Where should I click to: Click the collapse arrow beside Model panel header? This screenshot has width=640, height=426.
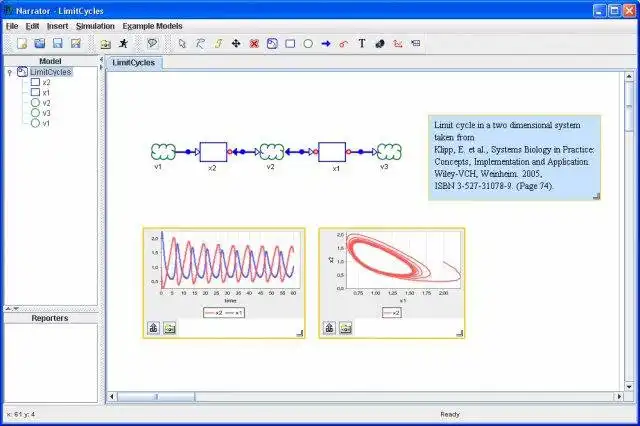(101, 60)
